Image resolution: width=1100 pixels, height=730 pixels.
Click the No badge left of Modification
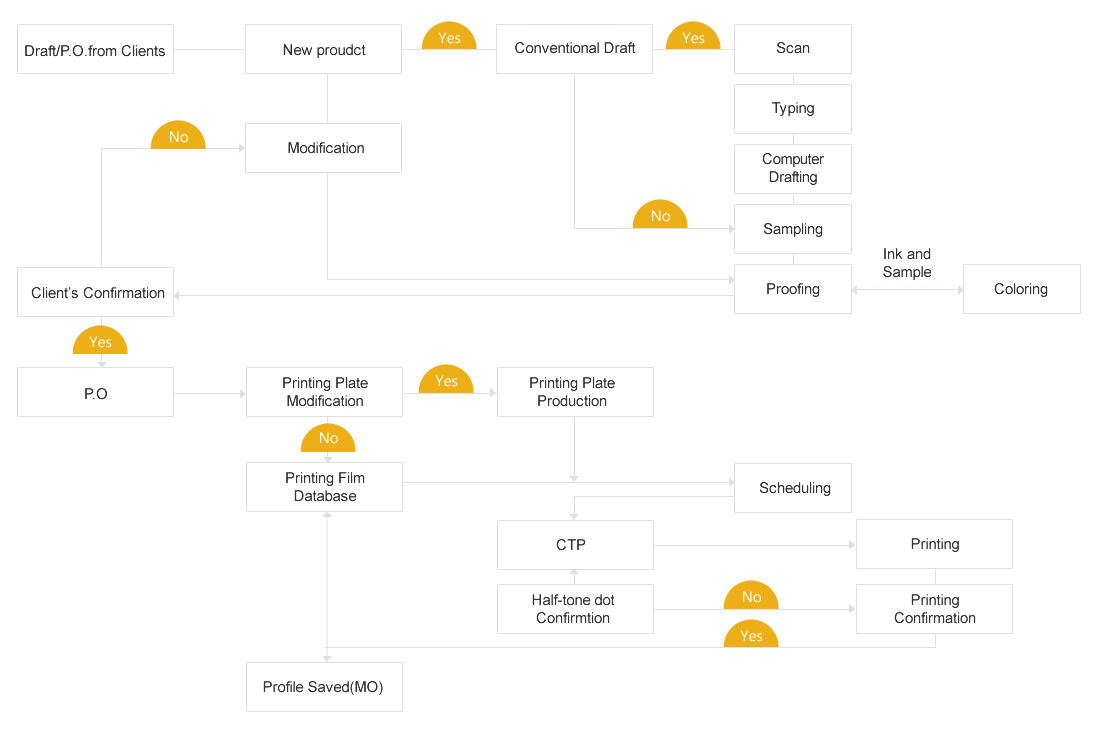178,137
